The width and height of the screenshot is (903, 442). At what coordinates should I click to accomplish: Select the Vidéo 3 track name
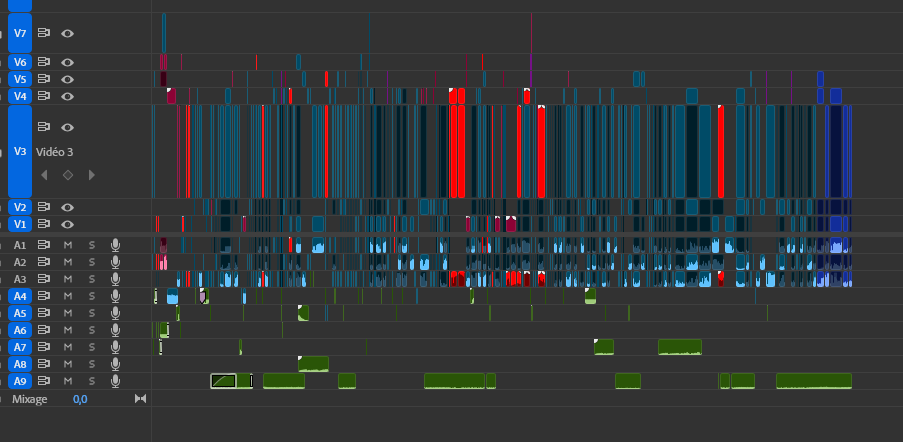coord(54,152)
